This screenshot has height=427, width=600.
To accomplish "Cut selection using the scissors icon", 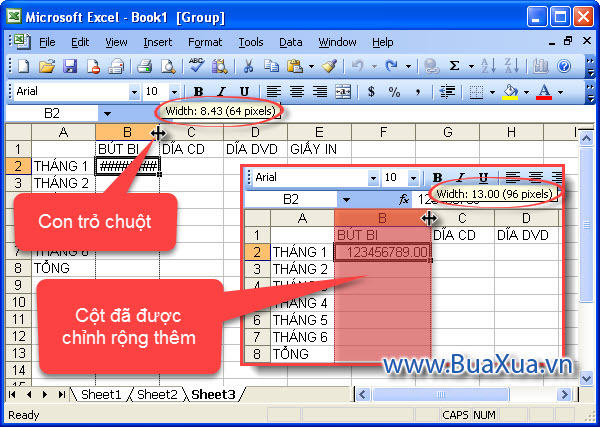I will click(x=248, y=67).
